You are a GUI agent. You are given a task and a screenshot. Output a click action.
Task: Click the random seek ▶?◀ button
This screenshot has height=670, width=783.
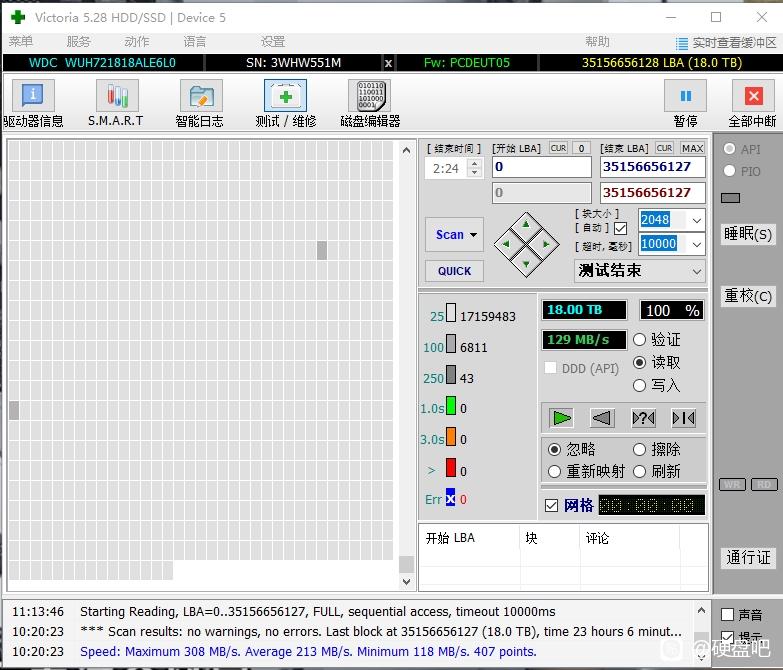[x=643, y=418]
